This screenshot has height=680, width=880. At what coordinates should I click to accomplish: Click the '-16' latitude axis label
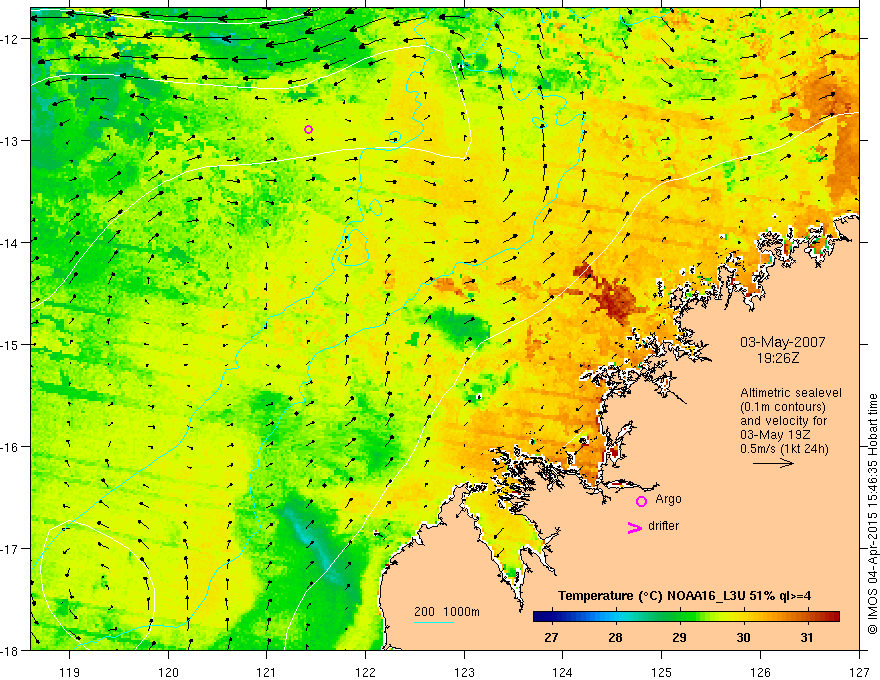11,447
